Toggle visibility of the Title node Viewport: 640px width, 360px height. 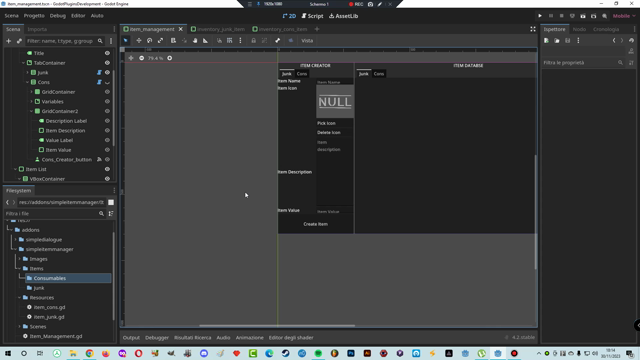(x=107, y=53)
